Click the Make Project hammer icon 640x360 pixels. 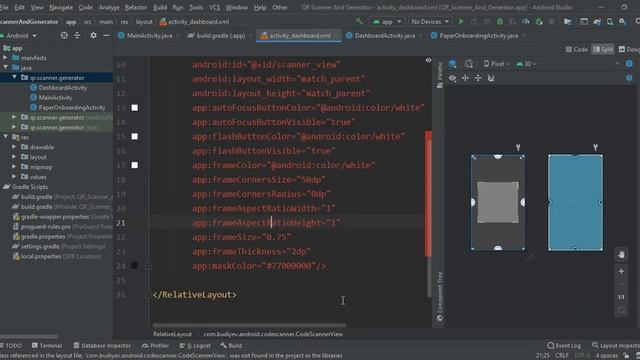[x=359, y=21]
